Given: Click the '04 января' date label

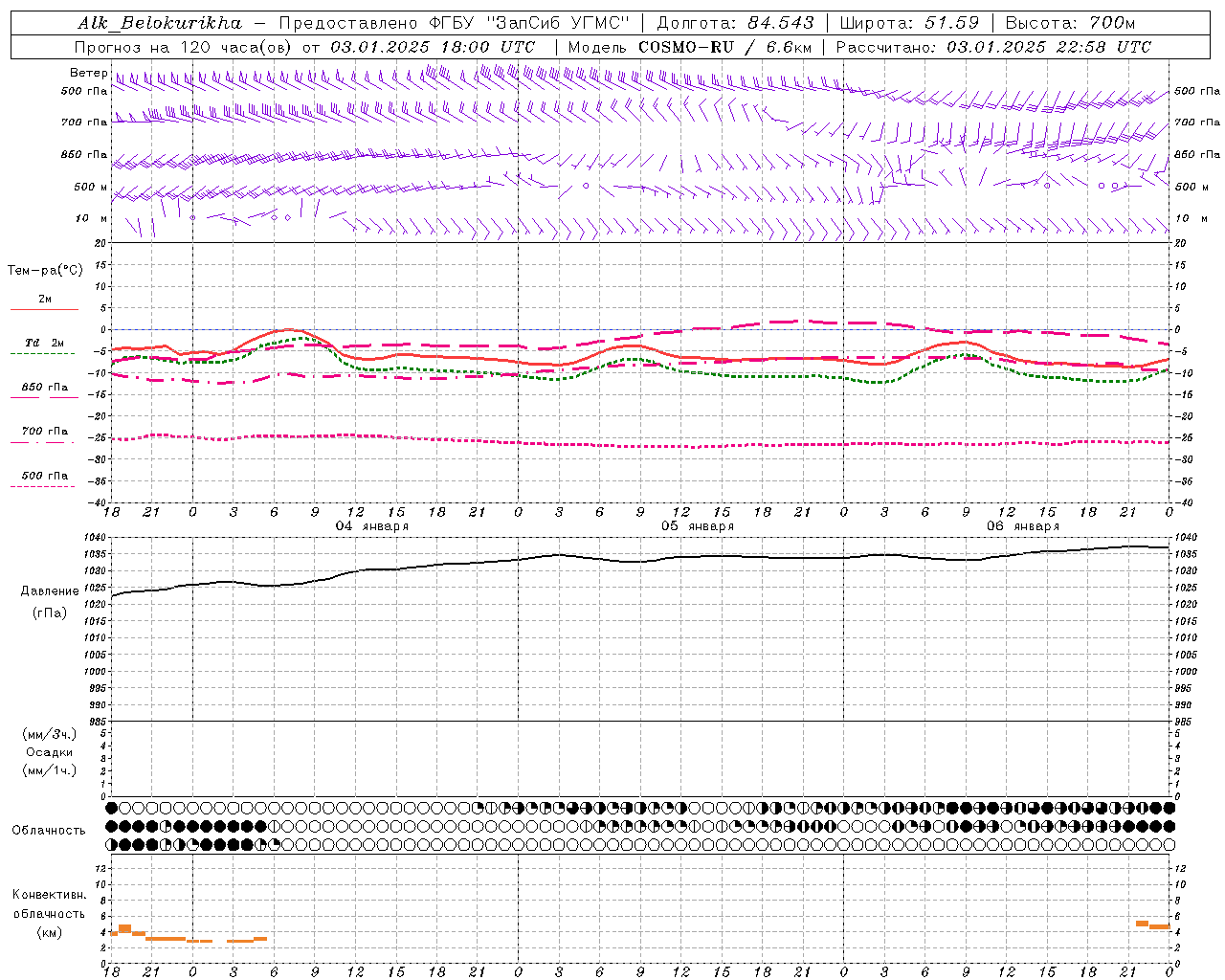Looking at the screenshot, I should [x=371, y=526].
